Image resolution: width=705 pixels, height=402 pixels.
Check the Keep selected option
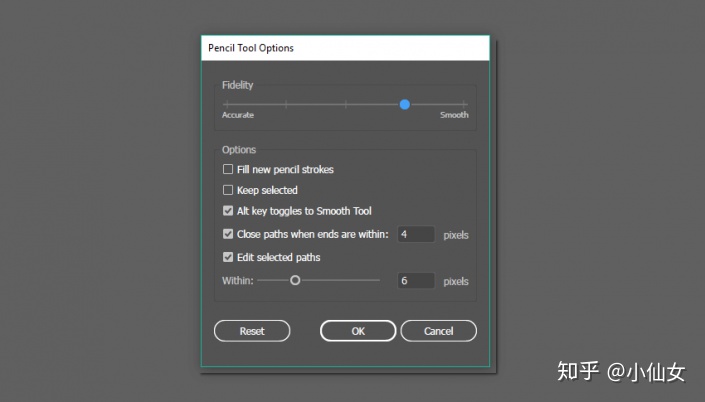[228, 190]
